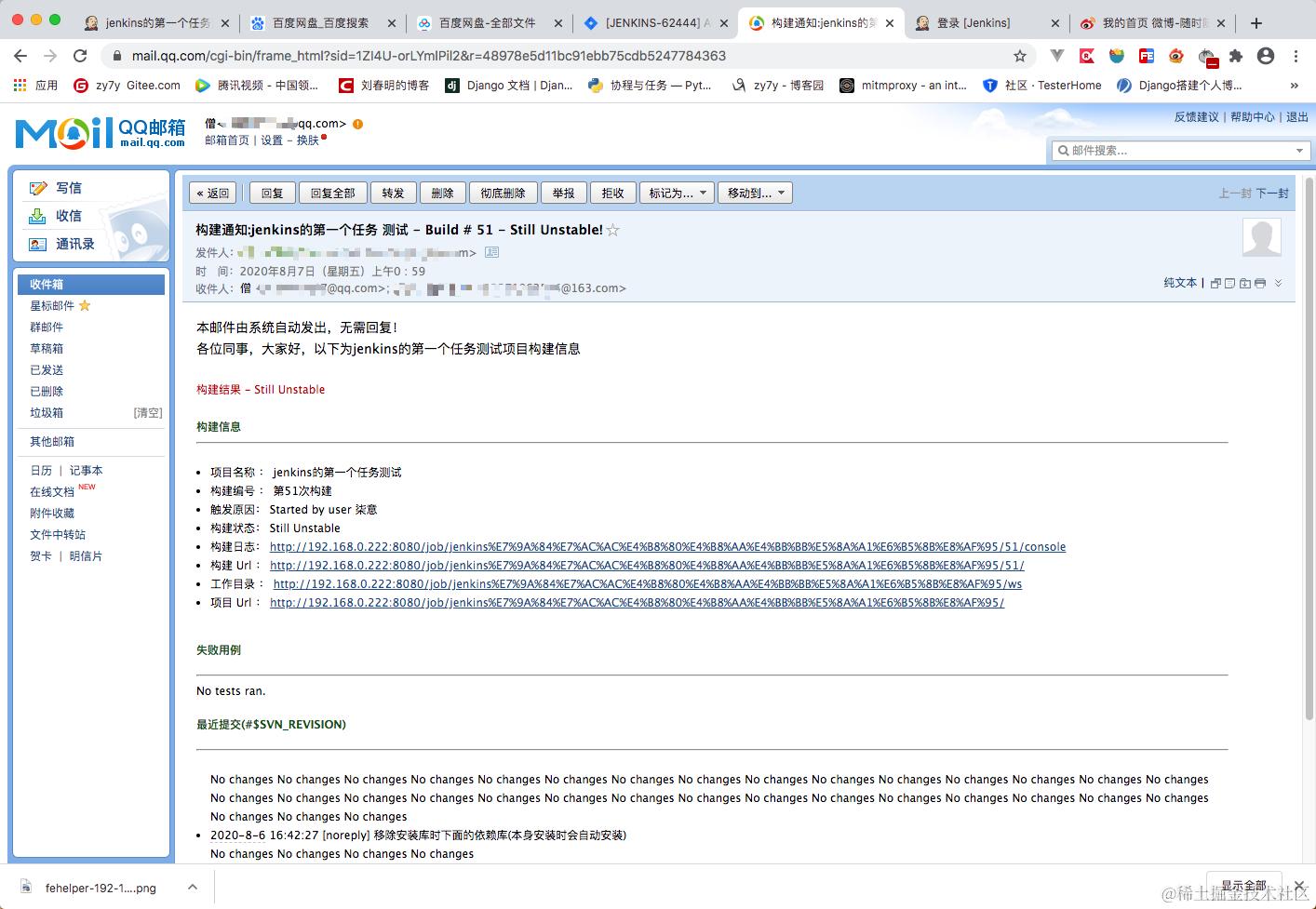Open the mailbox 设置 menu link
This screenshot has width=1316, height=909.
point(273,140)
